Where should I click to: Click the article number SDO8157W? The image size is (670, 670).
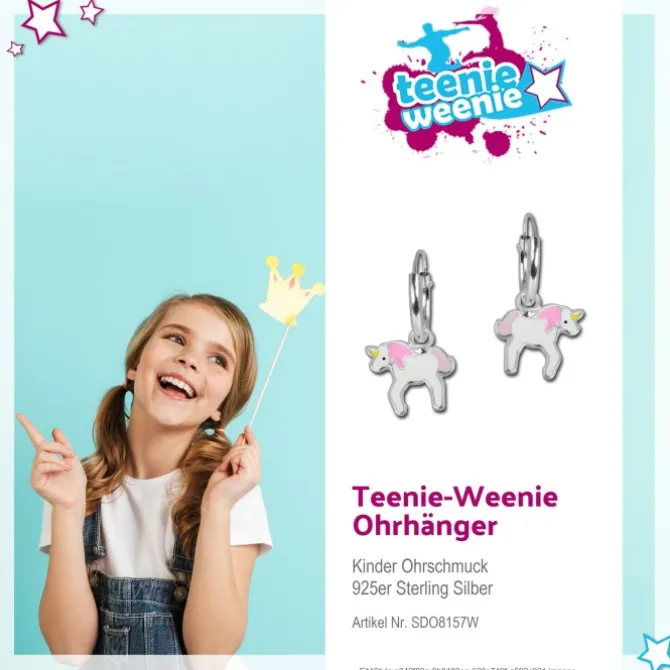[445, 623]
